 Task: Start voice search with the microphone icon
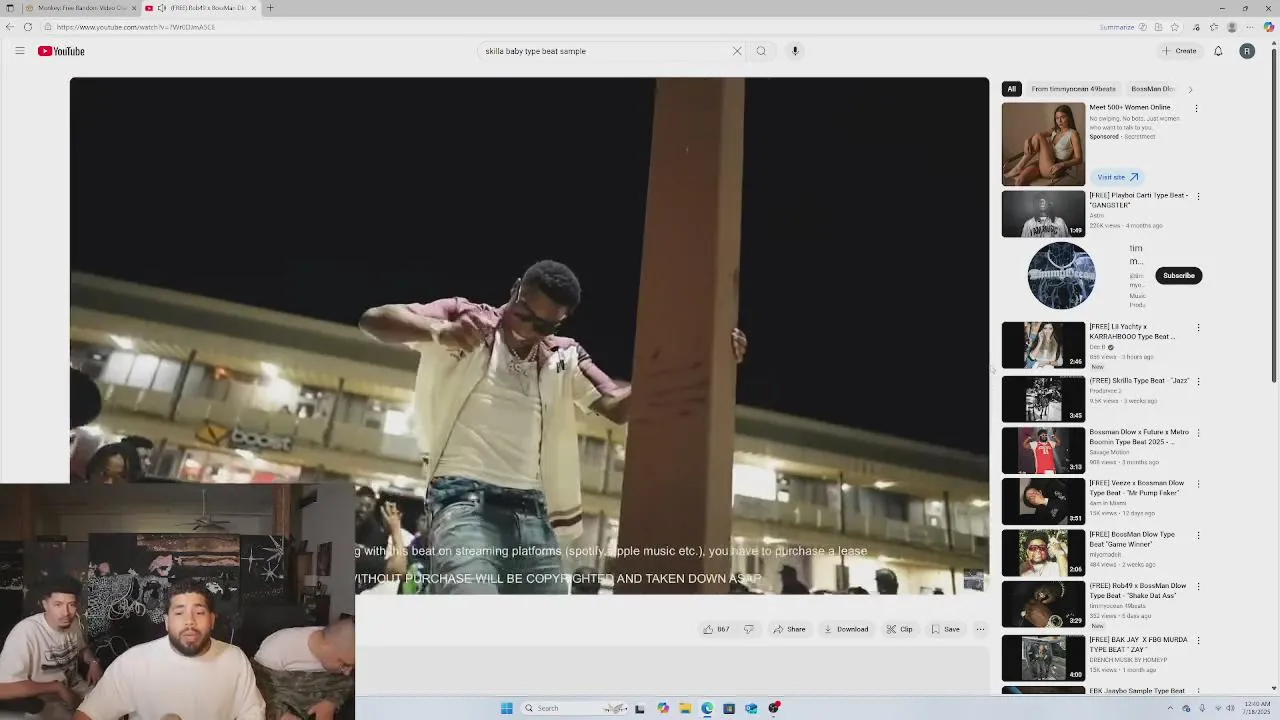point(795,51)
